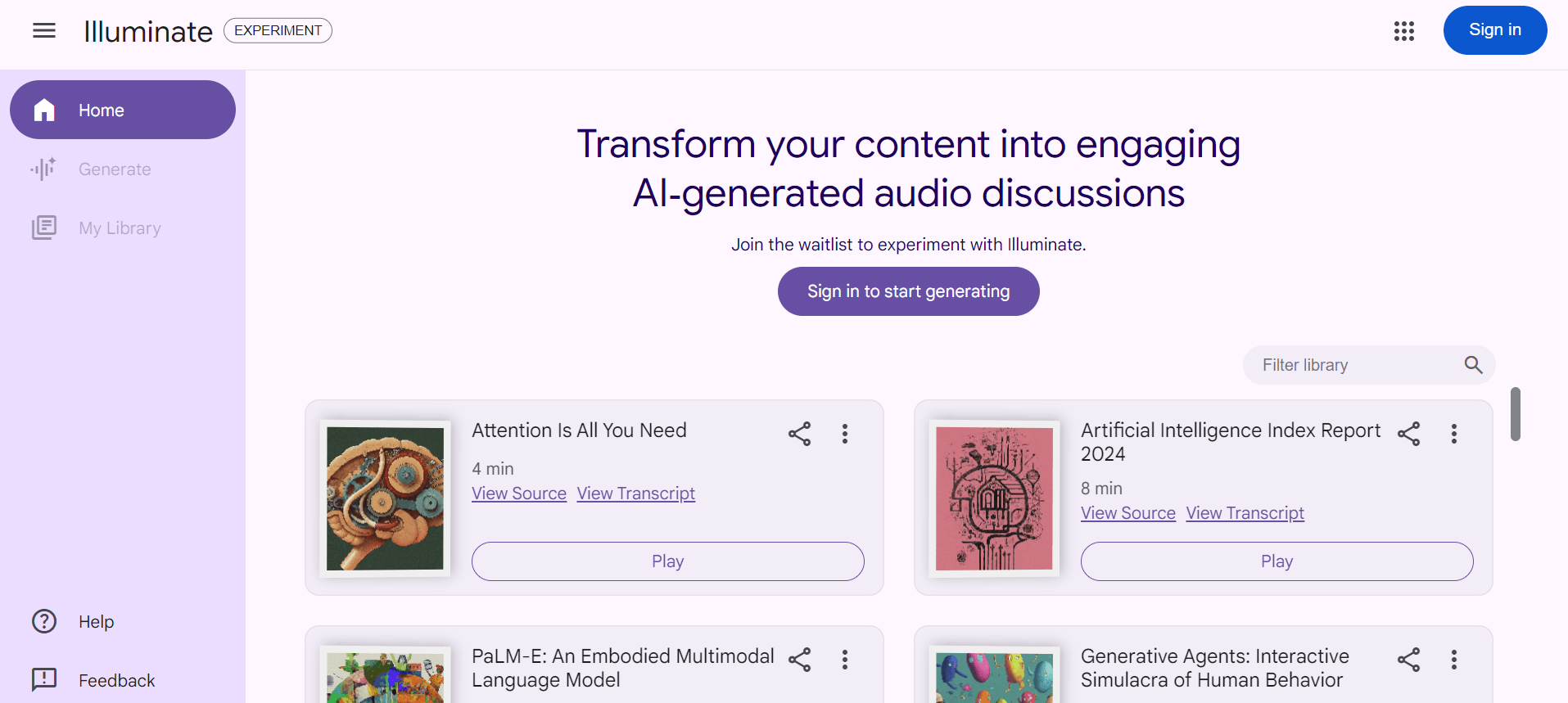Click the Illuminate logo text
This screenshot has width=1568, height=703.
pos(148,31)
